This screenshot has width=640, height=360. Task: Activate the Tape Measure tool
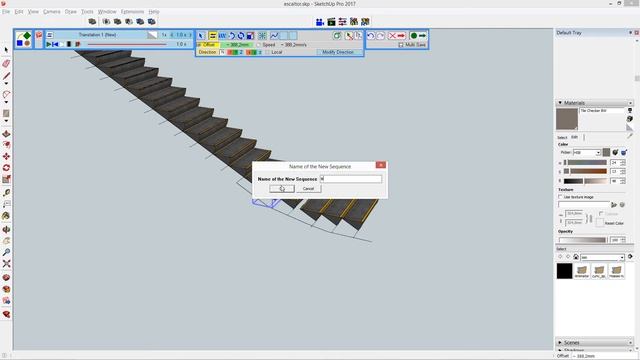pos(6,192)
